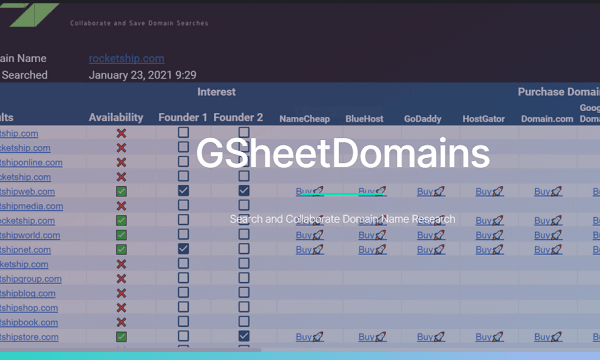Image resolution: width=600 pixels, height=360 pixels.
Task: Click the Availability column header
Action: tap(116, 117)
